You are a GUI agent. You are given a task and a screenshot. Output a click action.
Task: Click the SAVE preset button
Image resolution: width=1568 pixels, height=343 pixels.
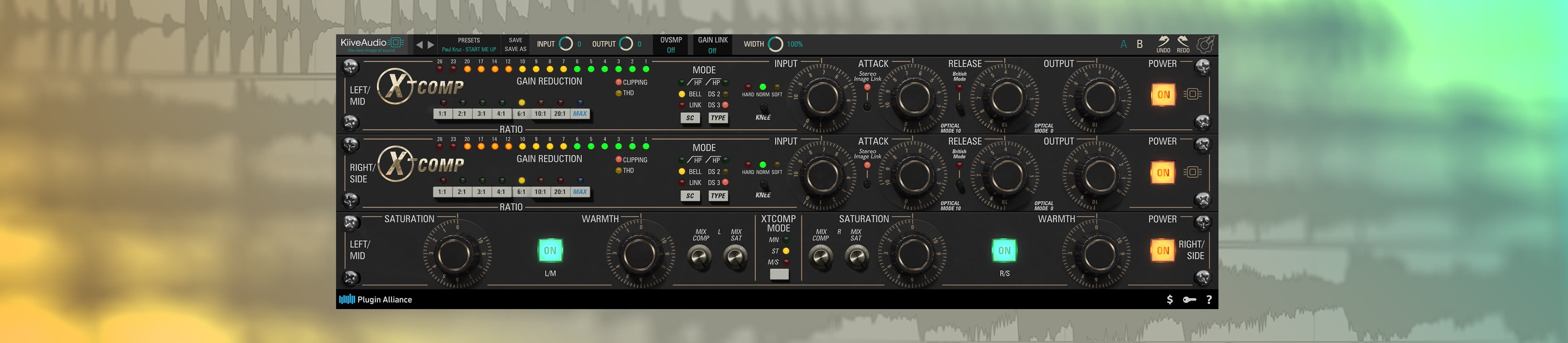515,40
